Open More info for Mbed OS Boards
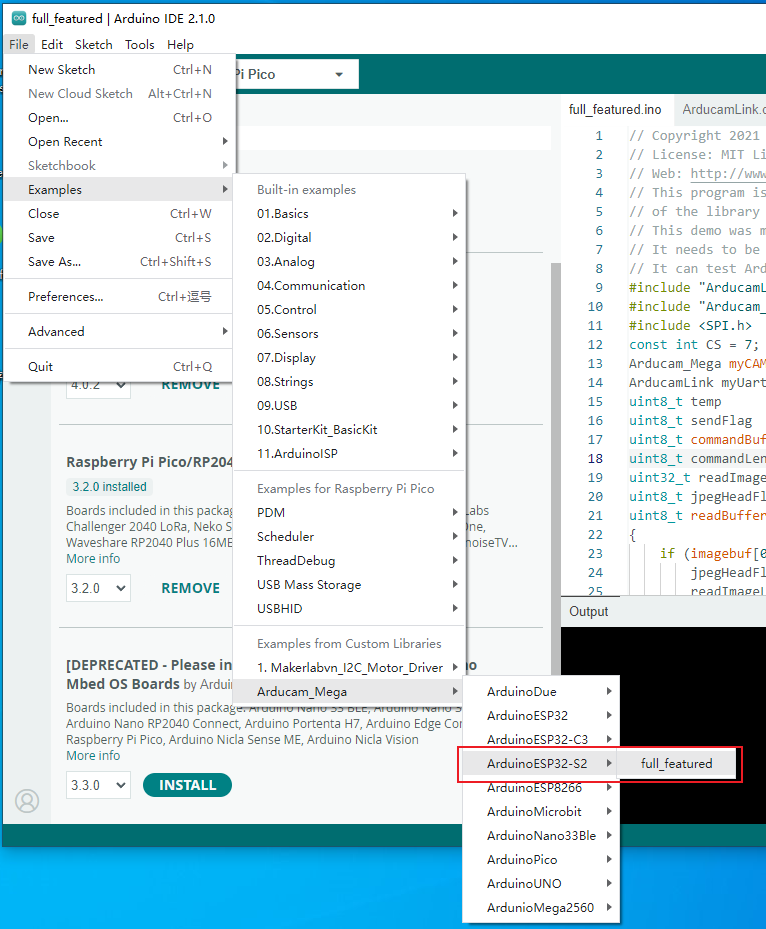This screenshot has width=766, height=929. click(93, 755)
